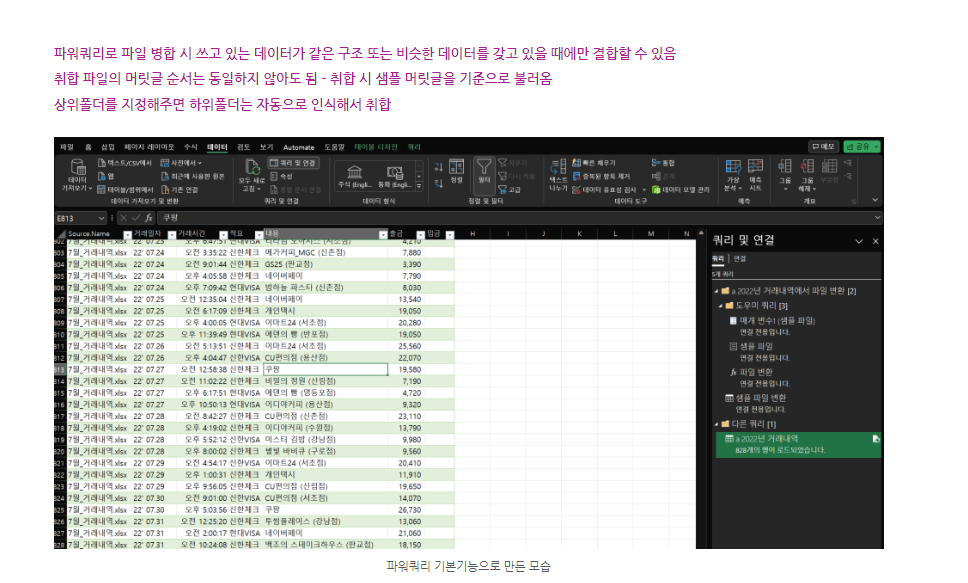
Task: Toggle the 쿼리 및 연결 ribbon button
Action: (x=293, y=163)
